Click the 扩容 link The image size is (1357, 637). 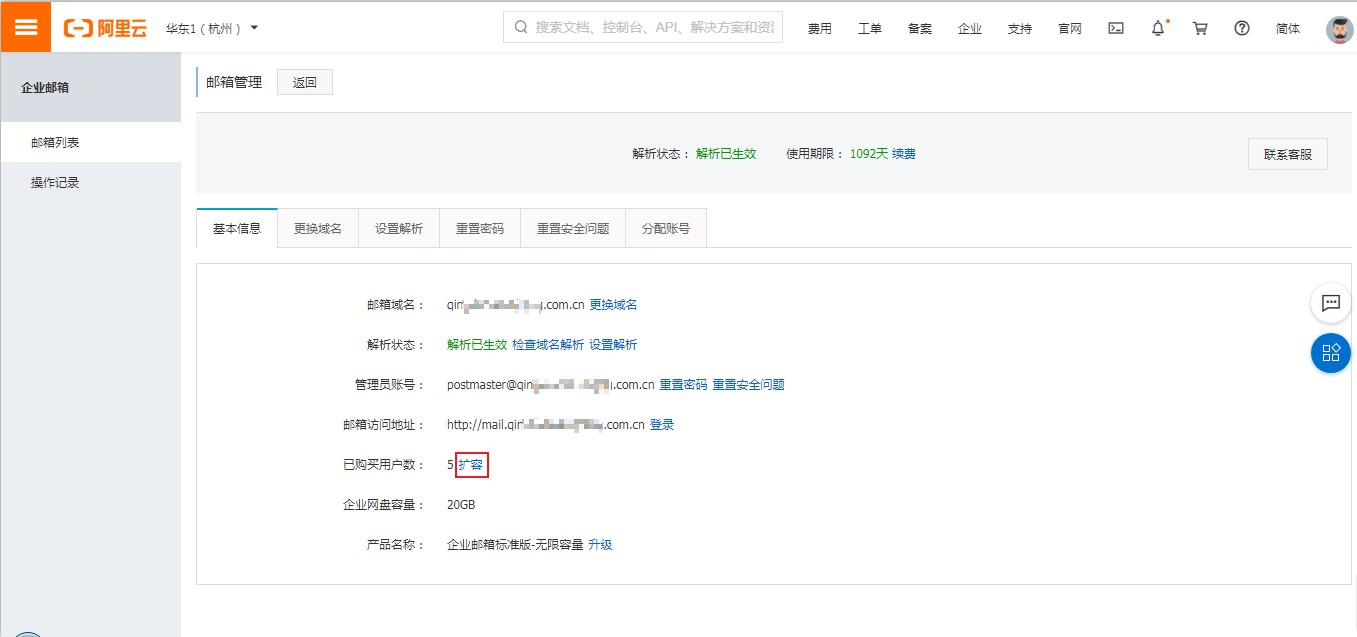click(471, 465)
